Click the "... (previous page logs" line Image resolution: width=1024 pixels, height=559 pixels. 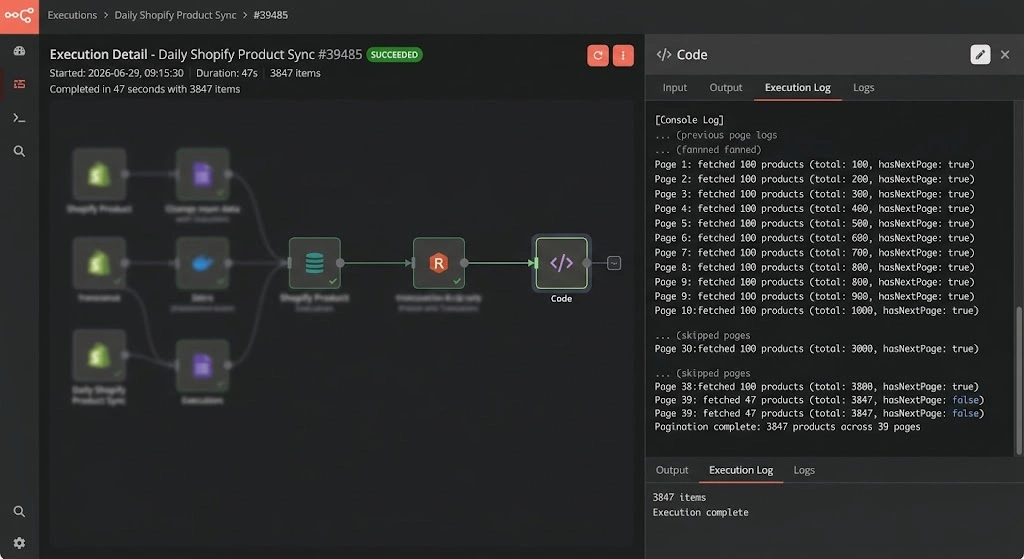(x=716, y=135)
